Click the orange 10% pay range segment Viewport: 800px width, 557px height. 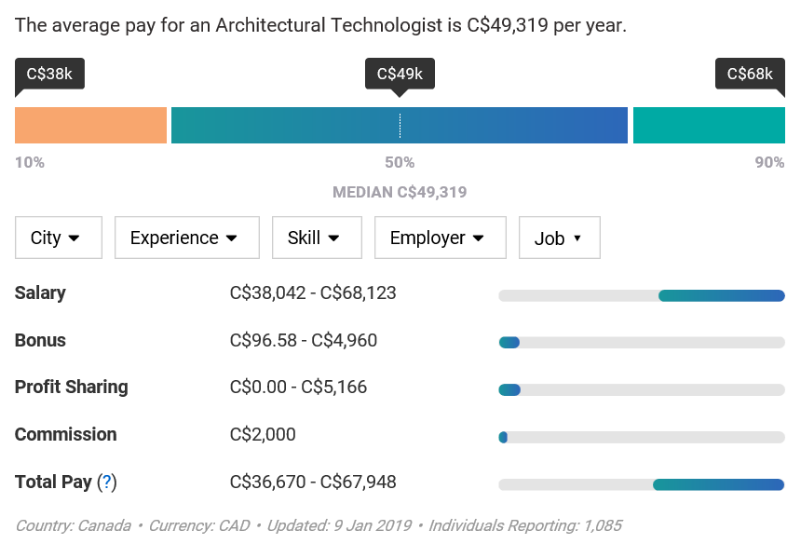pyautogui.click(x=91, y=125)
